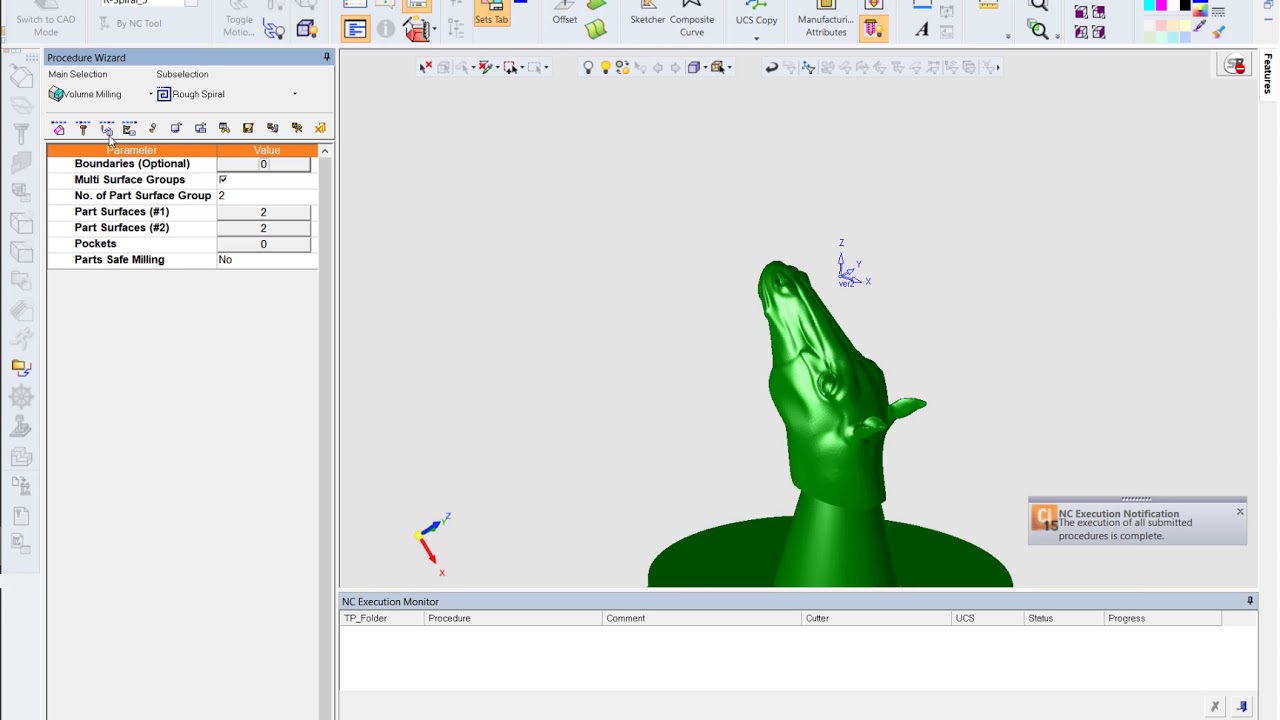Click the Part Surfaces (#1) value button
This screenshot has width=1280, height=720.
point(264,212)
